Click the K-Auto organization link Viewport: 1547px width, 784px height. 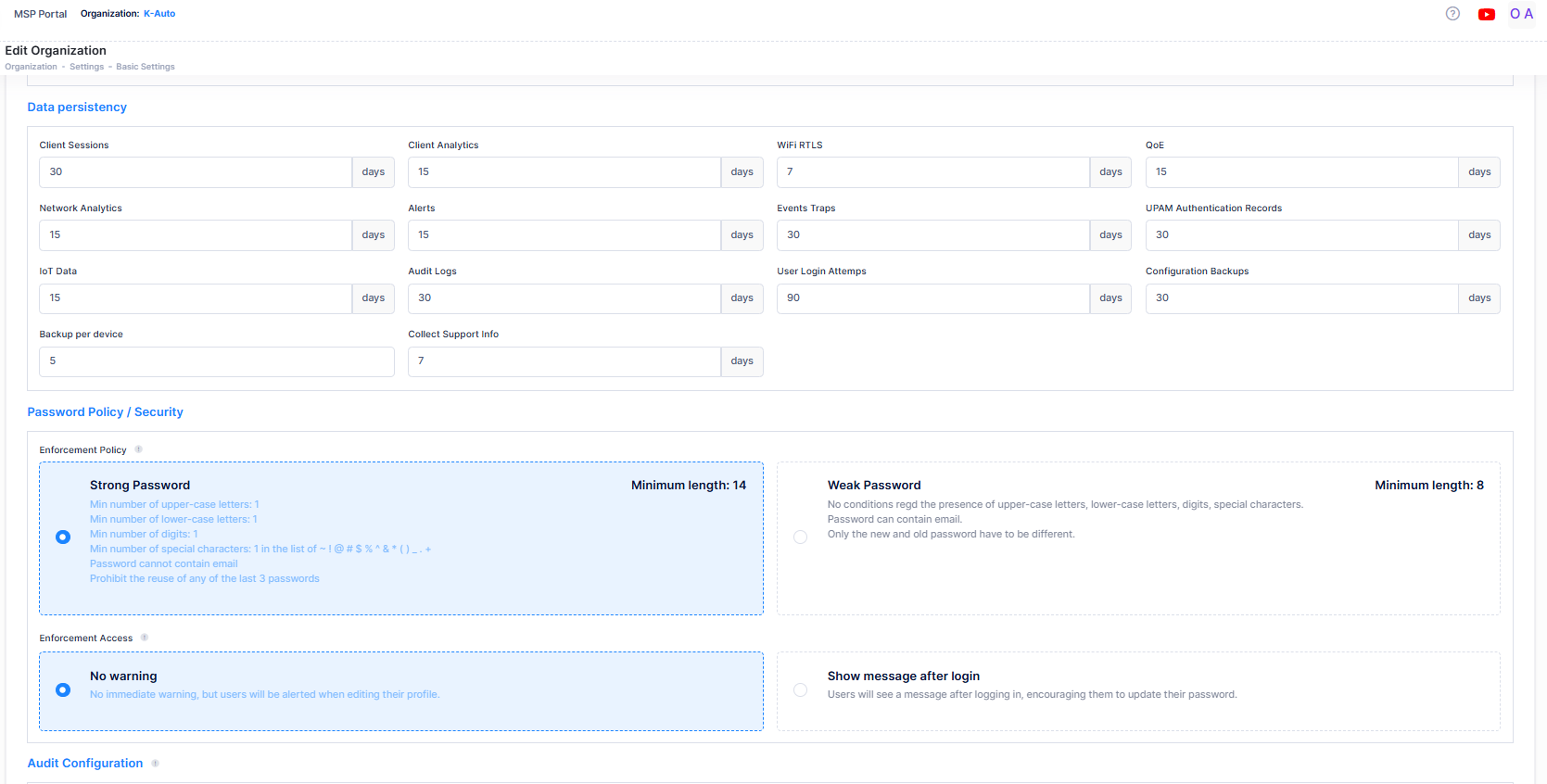[x=159, y=14]
